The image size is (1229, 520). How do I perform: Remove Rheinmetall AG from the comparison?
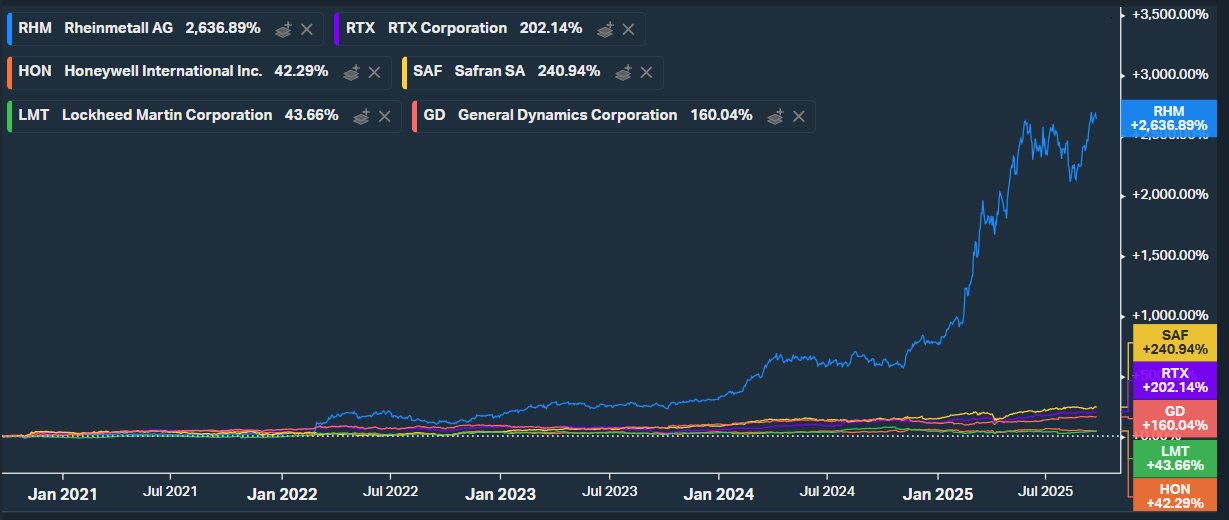click(x=307, y=29)
